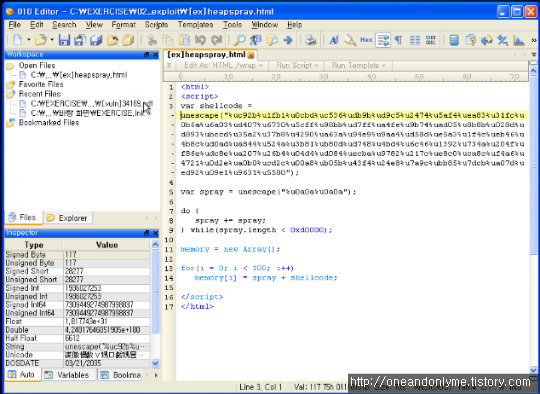This screenshot has height=394, width=540.
Task: Open the Tools menu
Action: [232, 25]
